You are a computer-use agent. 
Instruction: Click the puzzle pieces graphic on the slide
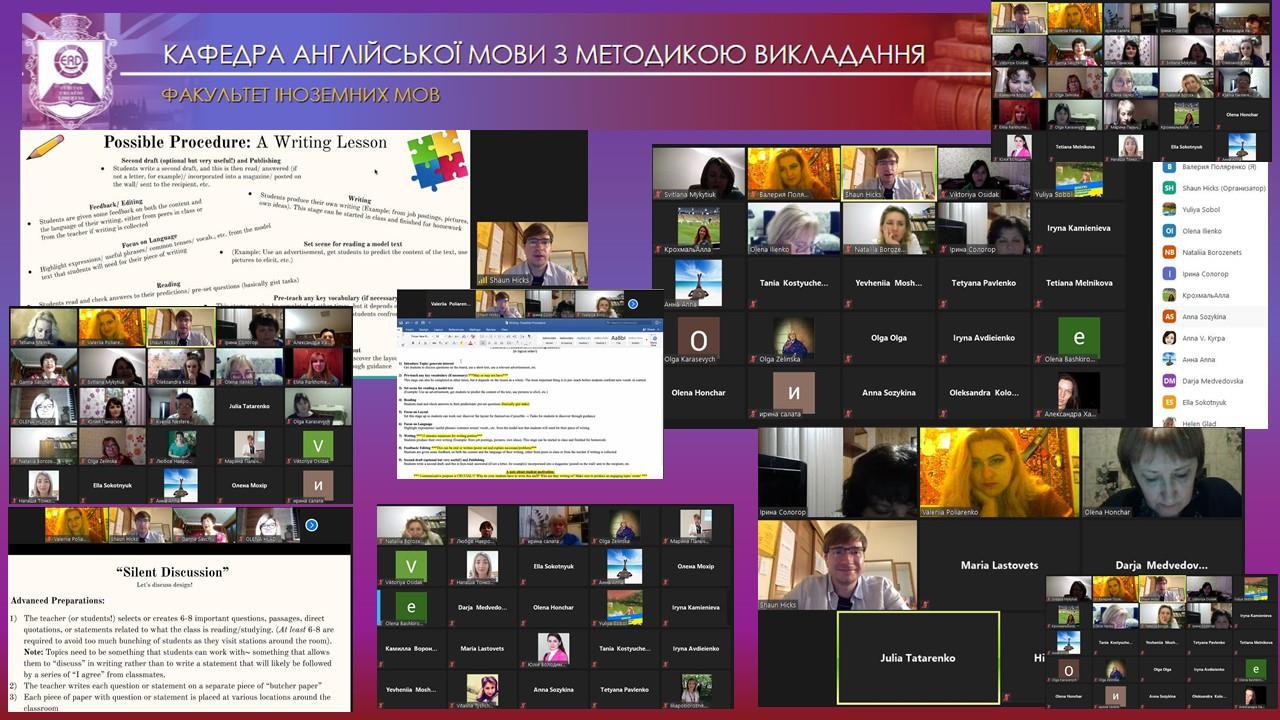pyautogui.click(x=437, y=160)
